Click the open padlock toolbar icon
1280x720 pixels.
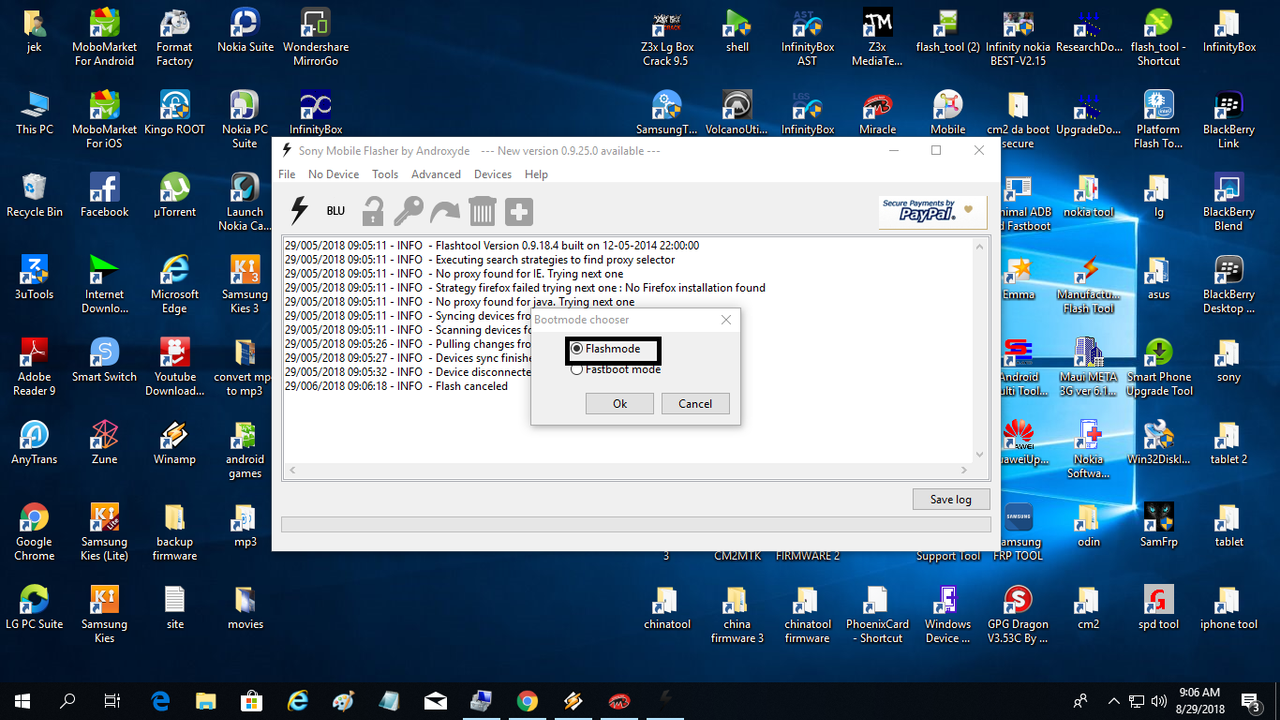click(373, 211)
